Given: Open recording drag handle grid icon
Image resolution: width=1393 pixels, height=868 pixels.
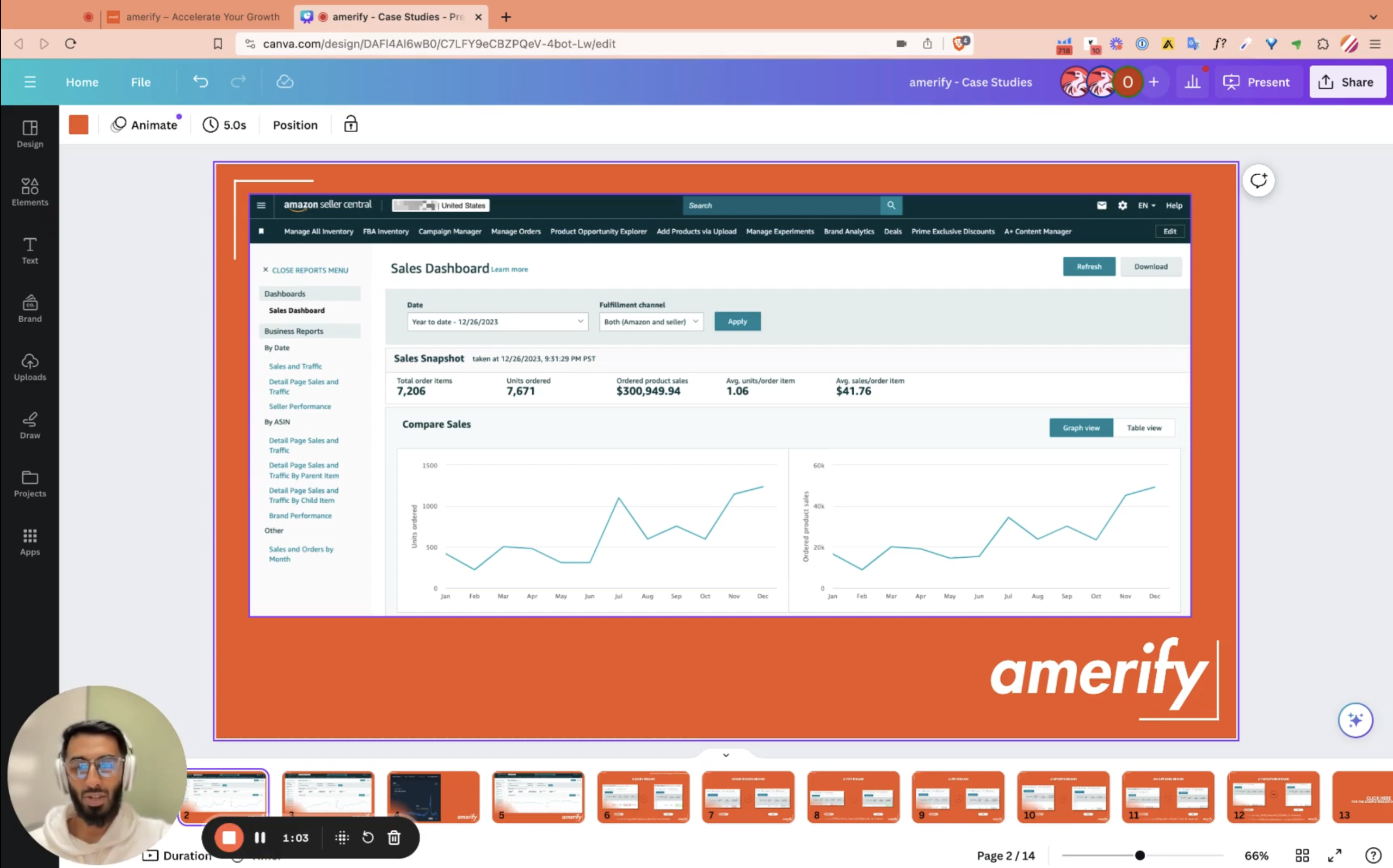Looking at the screenshot, I should tap(342, 838).
